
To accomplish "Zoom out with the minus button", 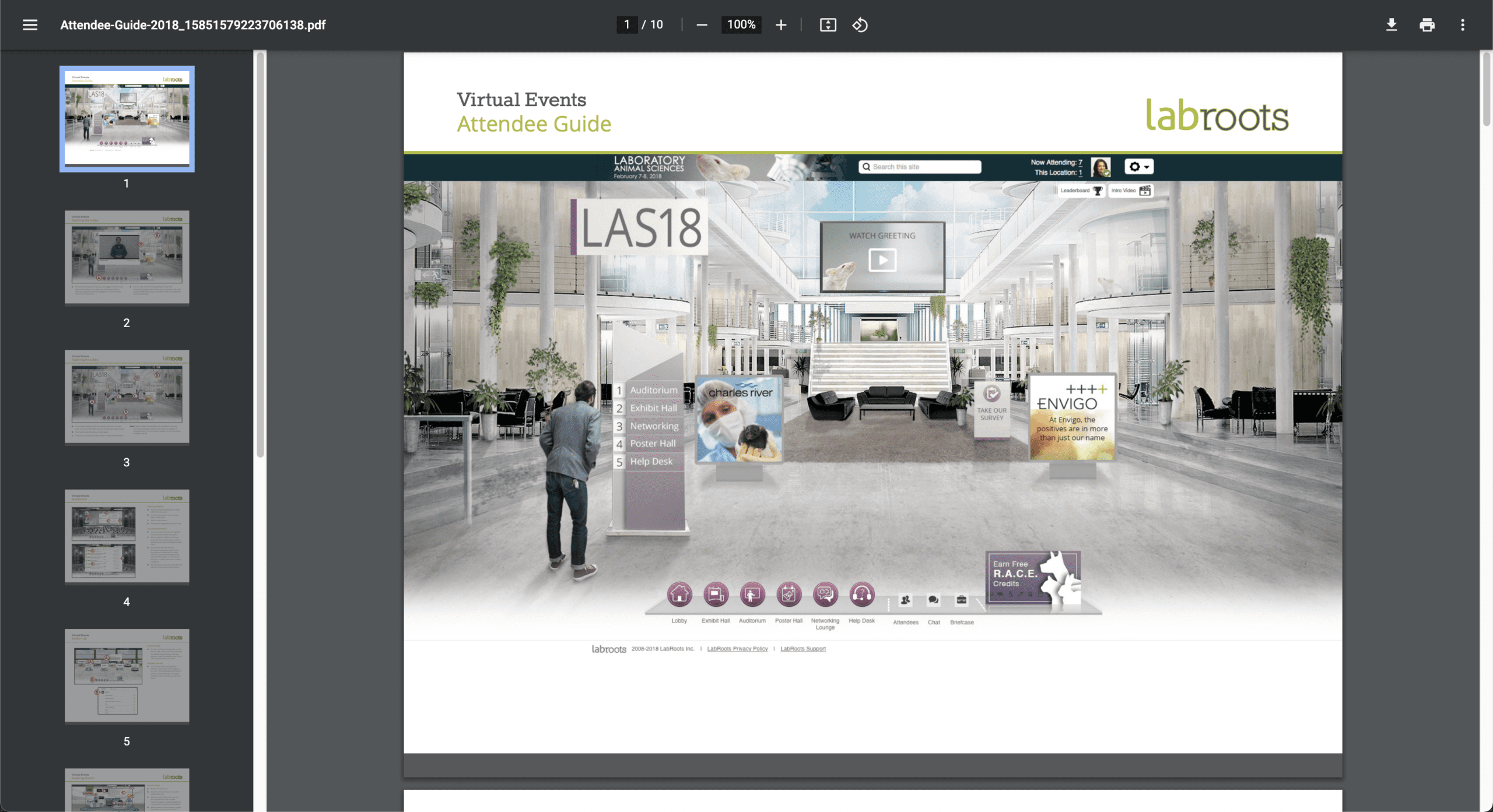I will (x=702, y=25).
